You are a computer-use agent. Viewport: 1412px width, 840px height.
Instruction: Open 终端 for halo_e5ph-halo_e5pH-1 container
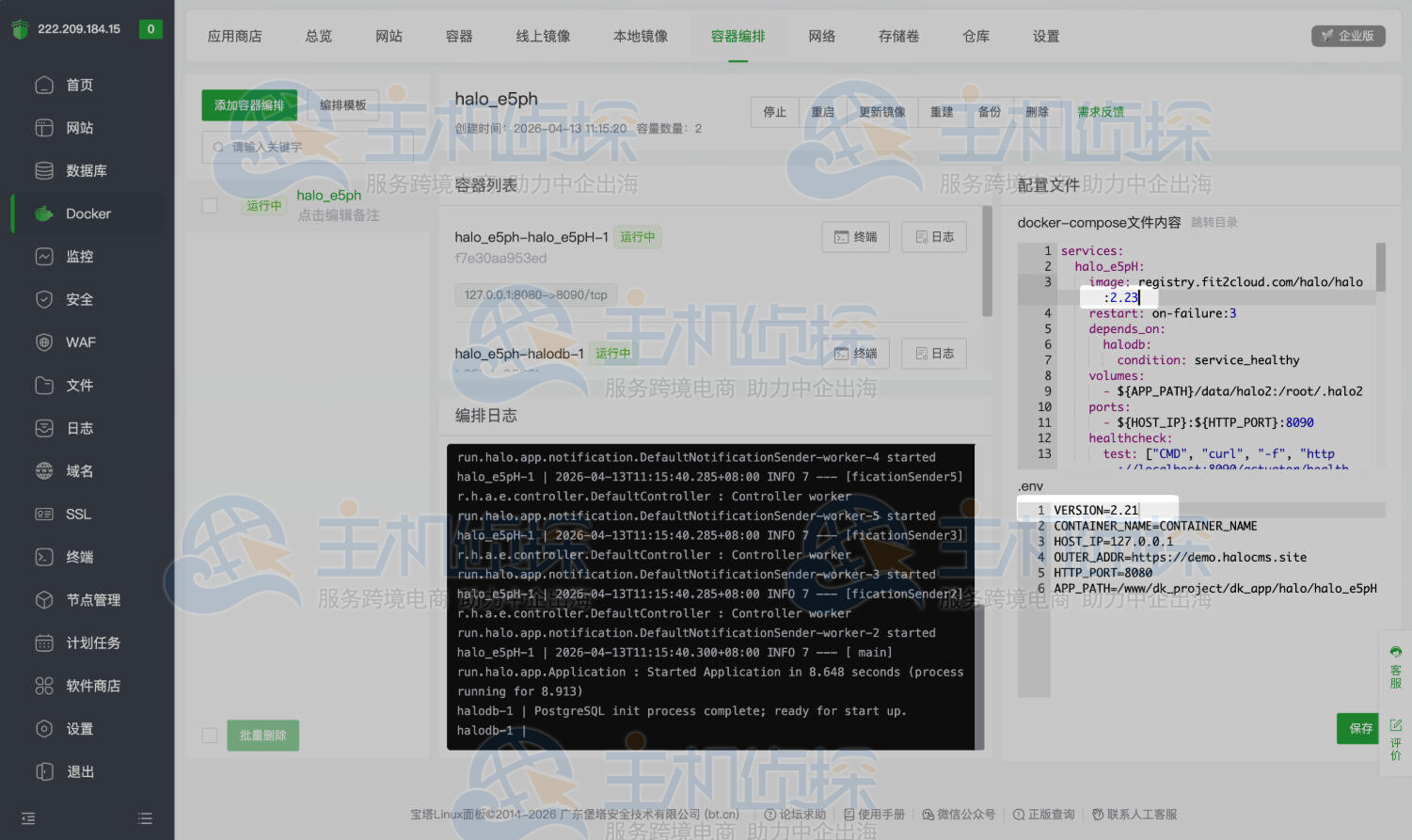click(855, 237)
